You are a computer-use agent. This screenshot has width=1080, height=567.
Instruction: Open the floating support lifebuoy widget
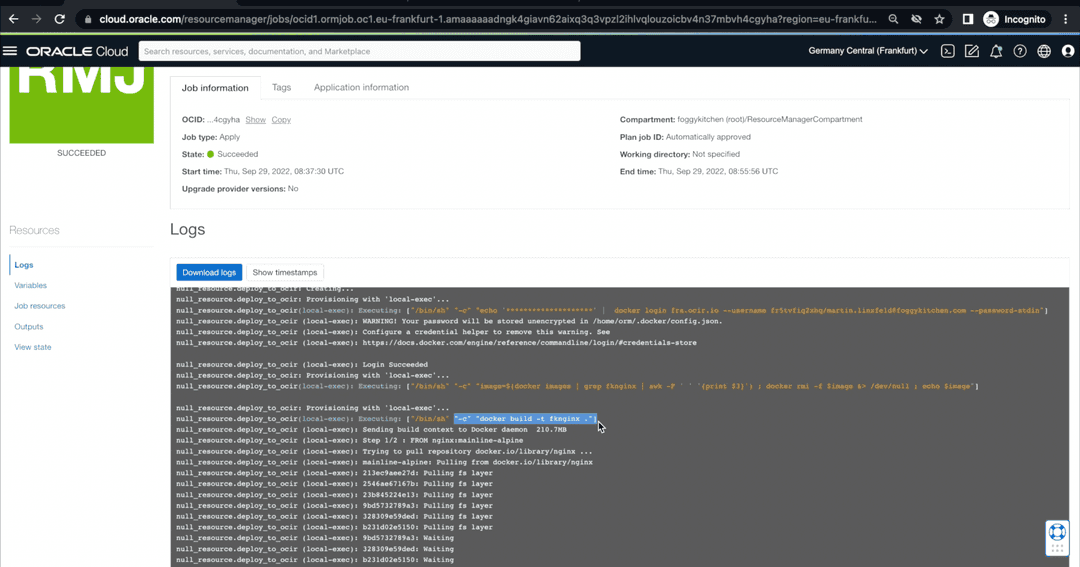[x=1057, y=538]
